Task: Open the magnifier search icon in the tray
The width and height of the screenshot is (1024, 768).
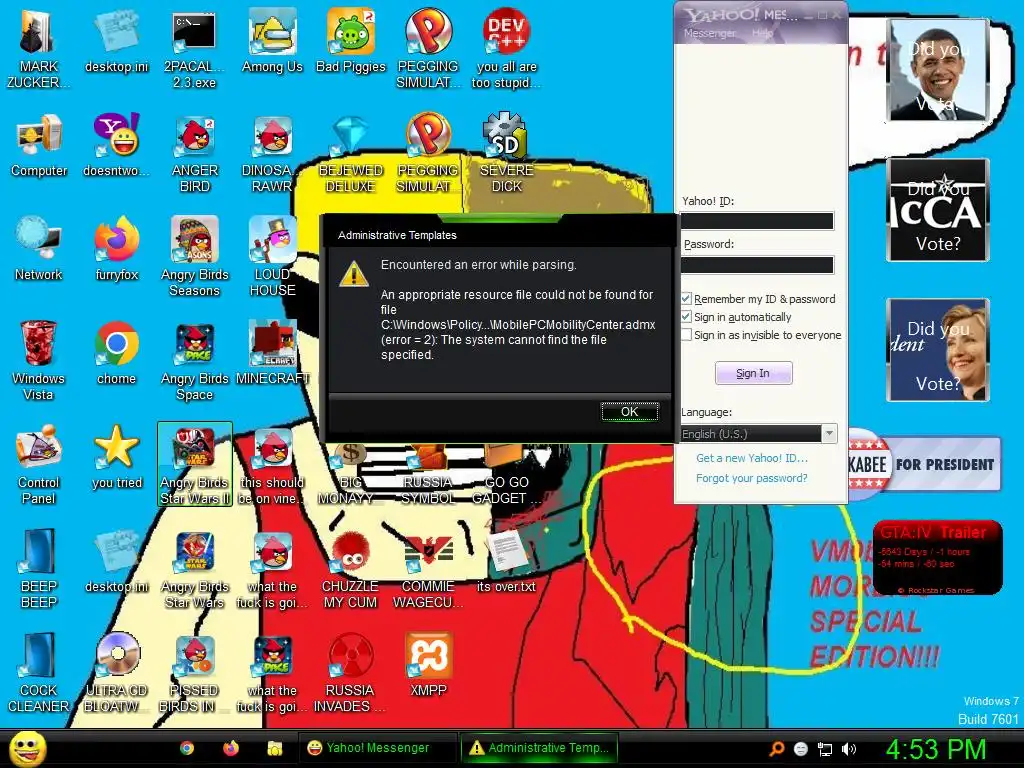Action: (776, 749)
